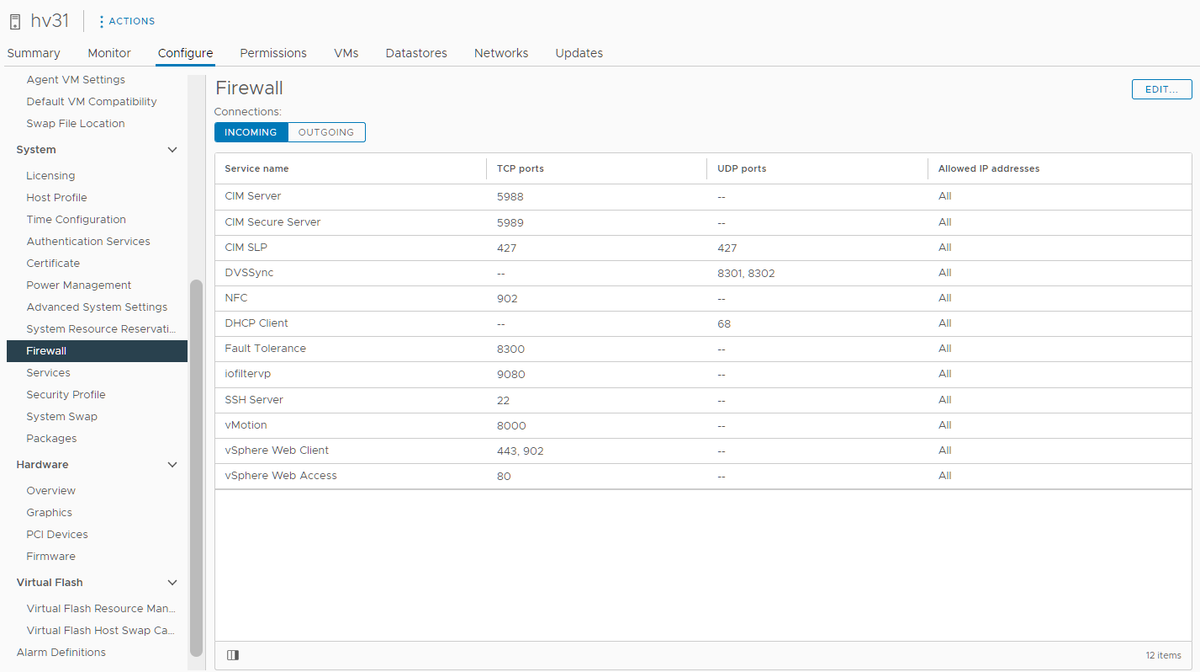The width and height of the screenshot is (1200, 672).
Task: Click the sidebar vertical scrollbar
Action: 196,467
